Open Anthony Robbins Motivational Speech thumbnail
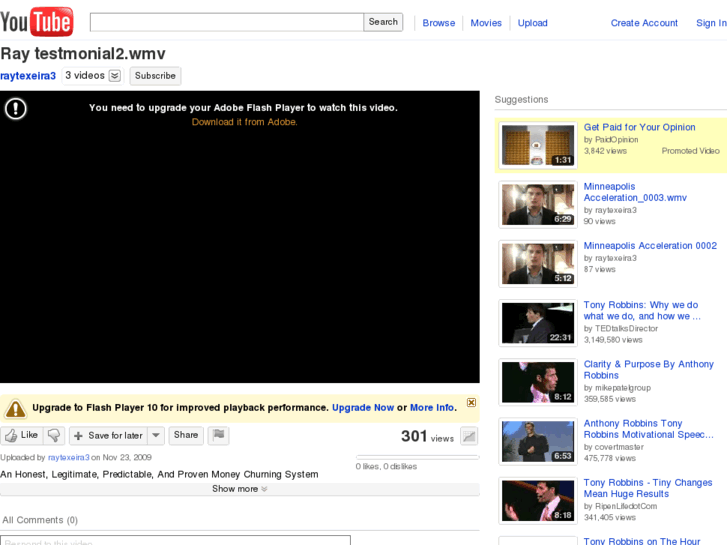The height and width of the screenshot is (545, 727). (x=538, y=442)
